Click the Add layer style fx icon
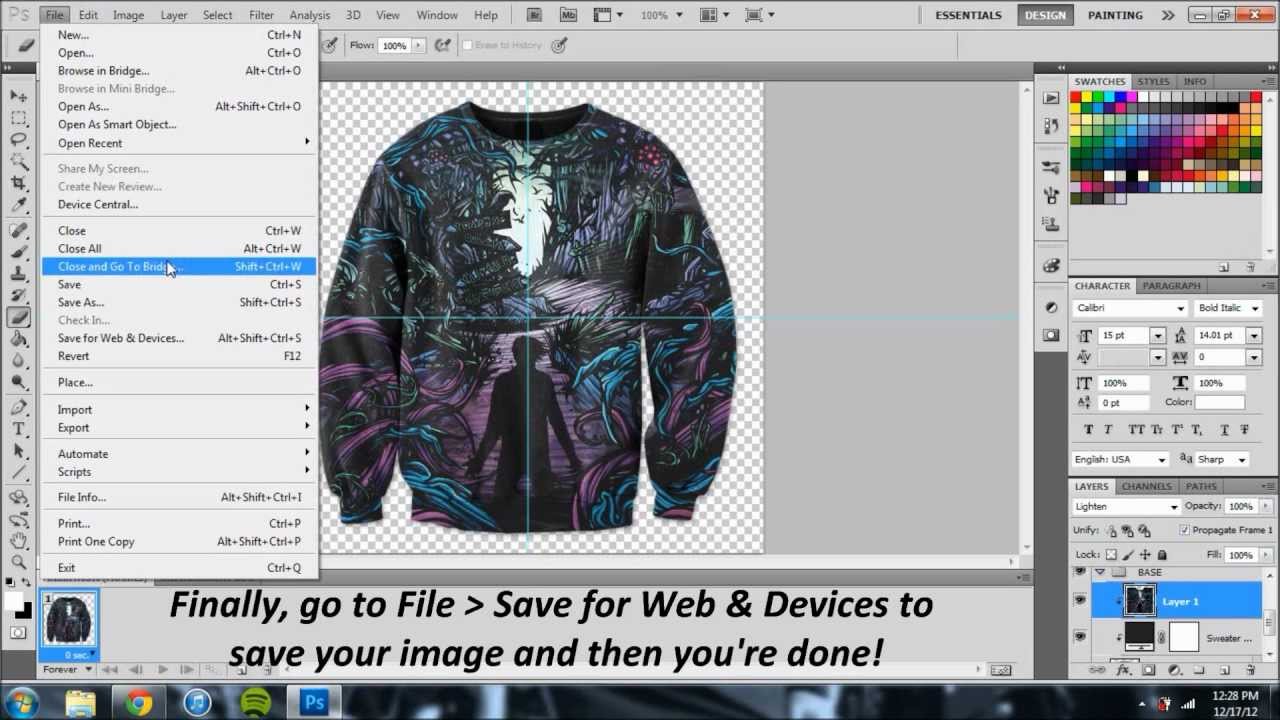 tap(1123, 670)
